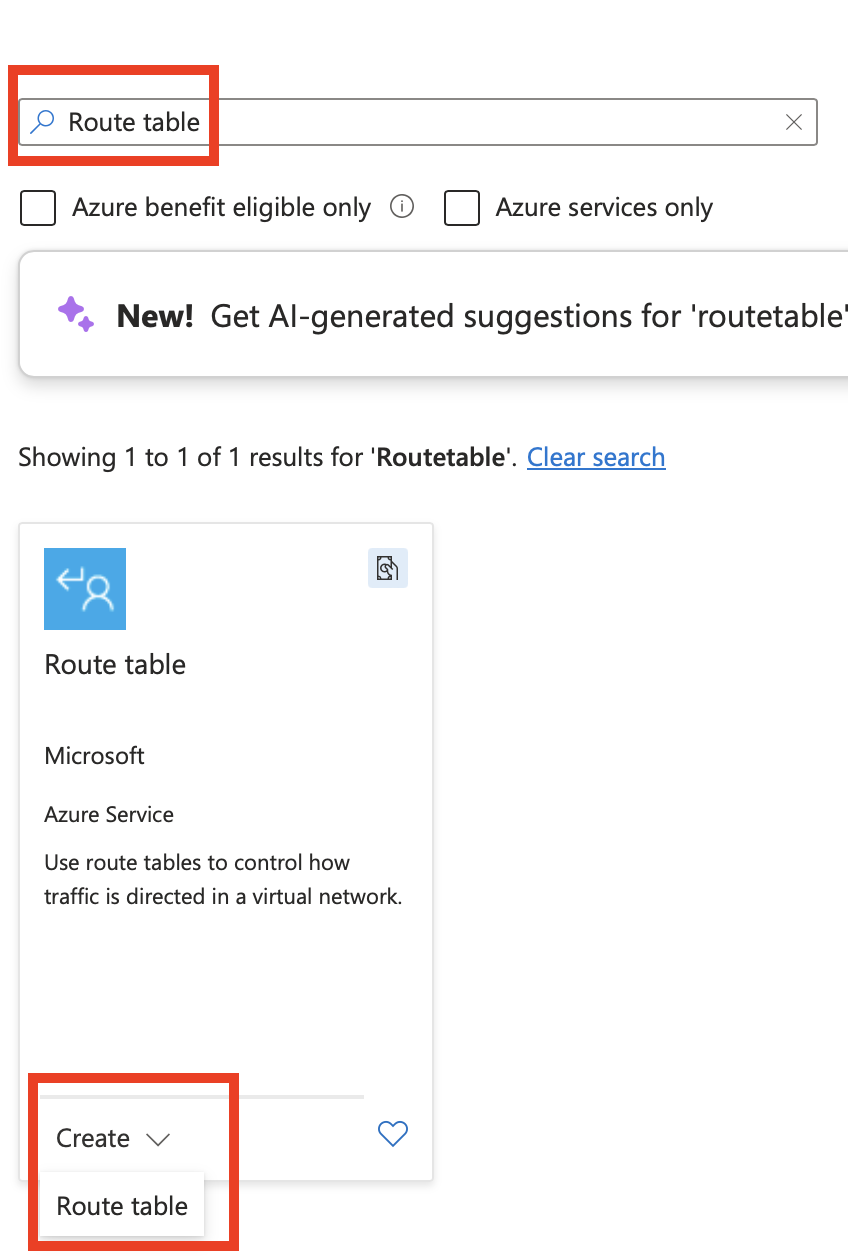The image size is (848, 1256).
Task: Click the 'Microsoft' publisher name on the card
Action: (x=95, y=756)
